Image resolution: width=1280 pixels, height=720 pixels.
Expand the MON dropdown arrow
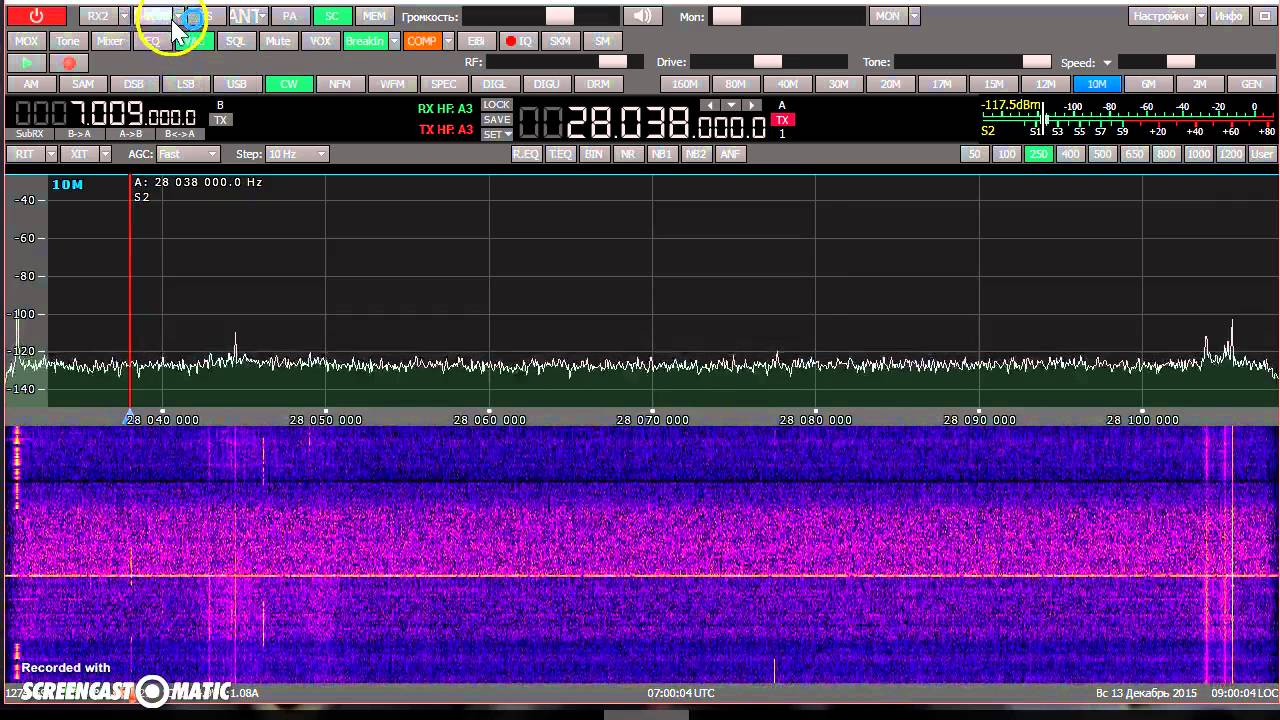click(x=914, y=16)
